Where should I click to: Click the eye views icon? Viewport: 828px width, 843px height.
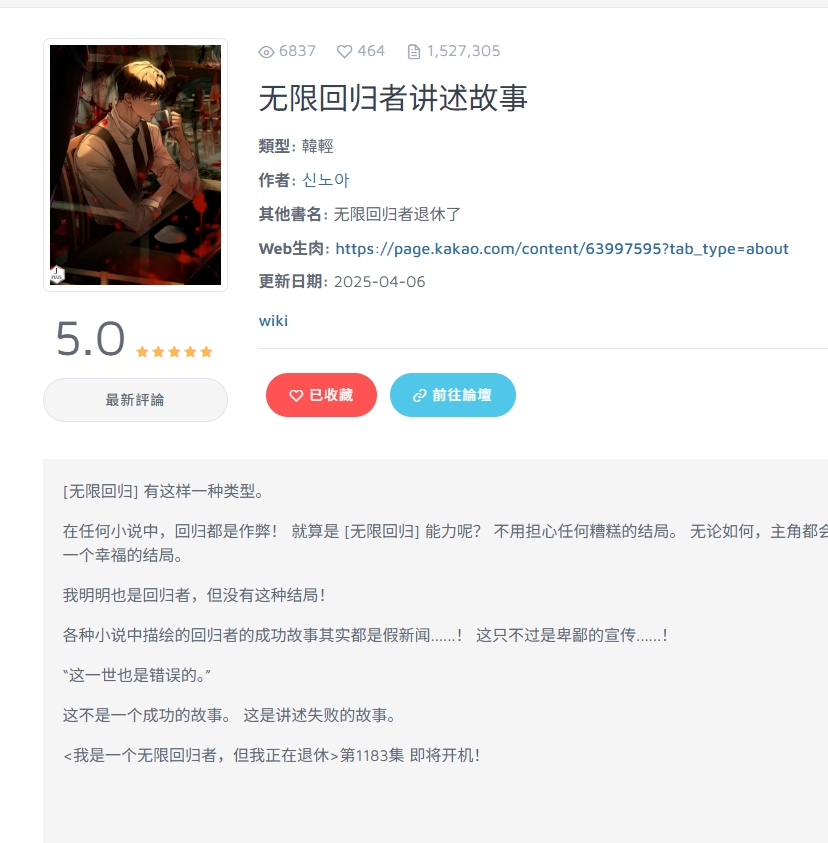(266, 52)
